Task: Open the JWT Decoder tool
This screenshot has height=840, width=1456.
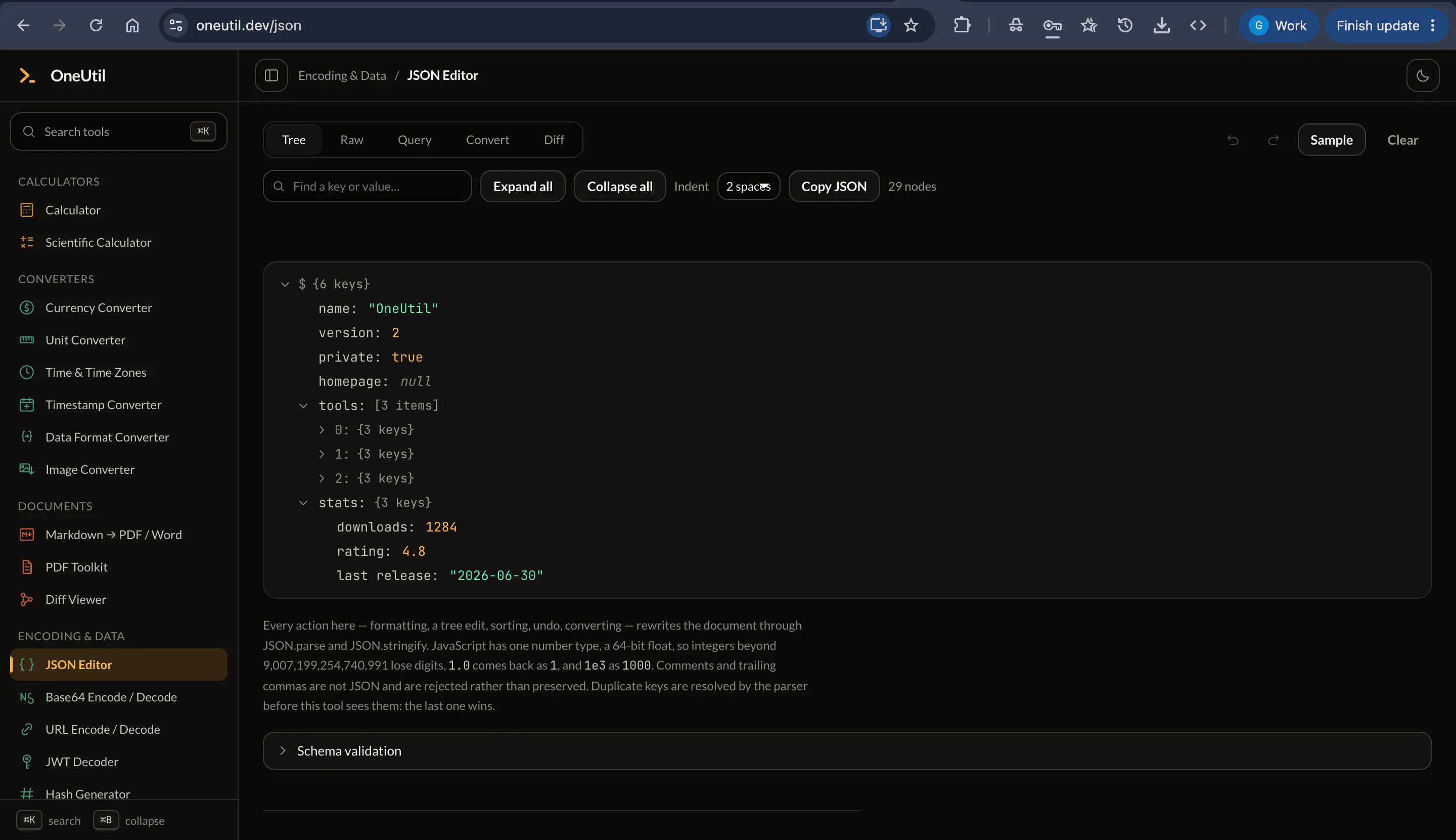Action: (119, 761)
